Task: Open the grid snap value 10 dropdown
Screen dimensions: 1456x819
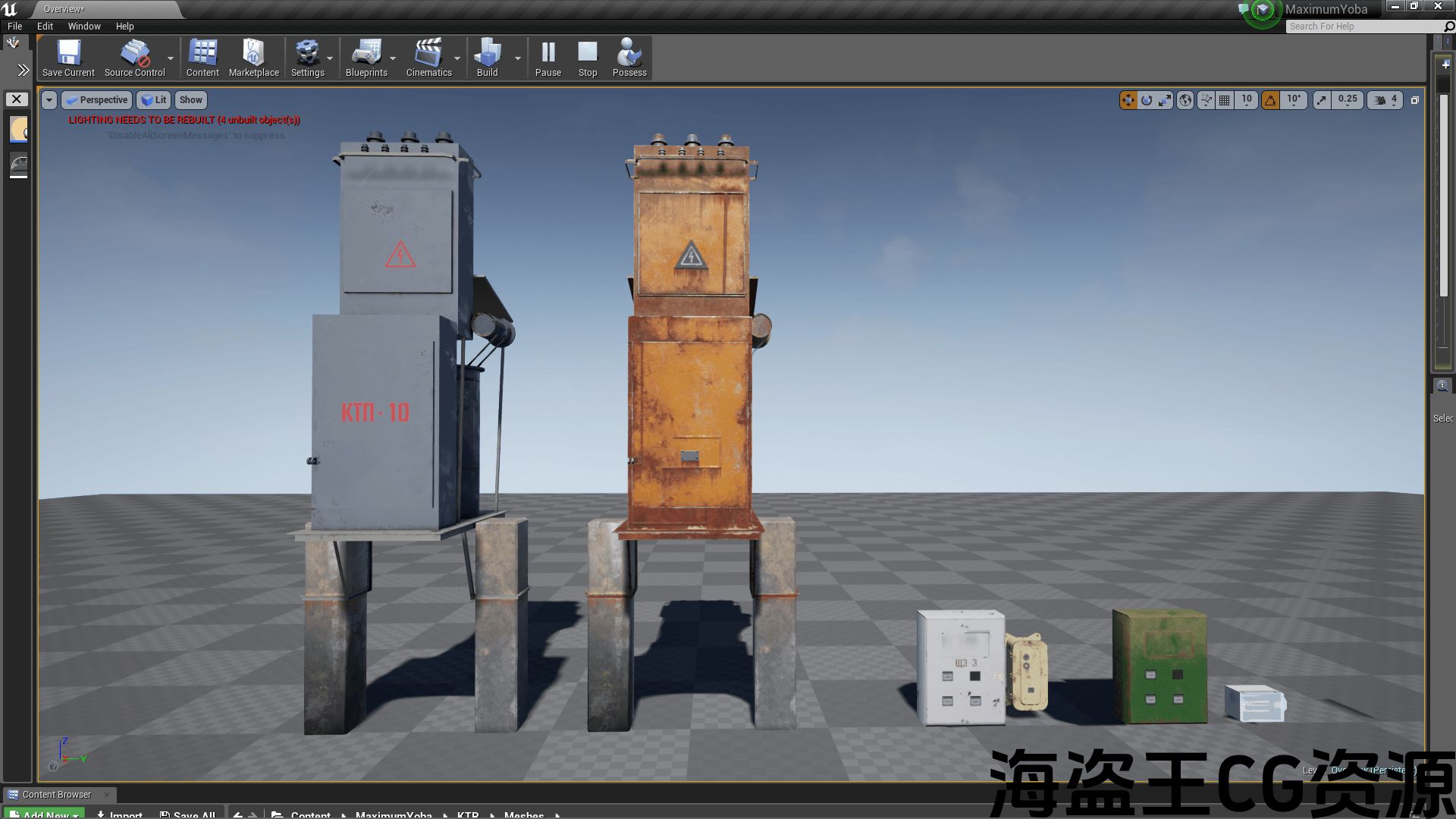Action: coord(1247,100)
